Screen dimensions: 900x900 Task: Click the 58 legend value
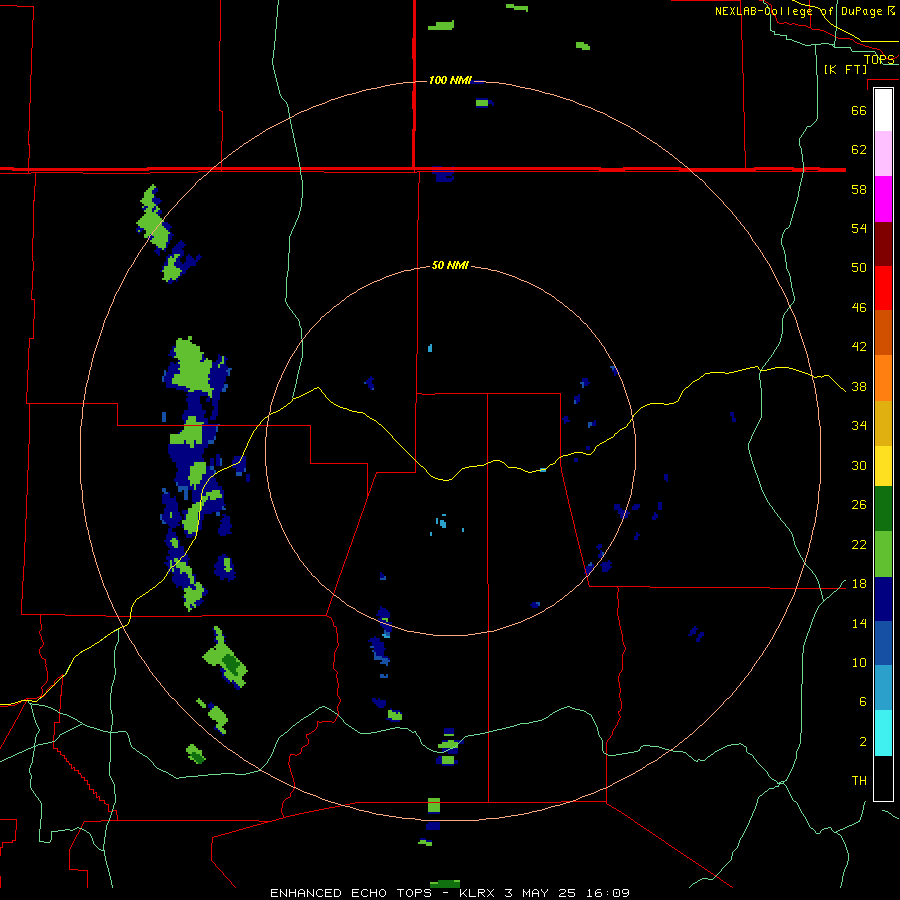pos(859,189)
